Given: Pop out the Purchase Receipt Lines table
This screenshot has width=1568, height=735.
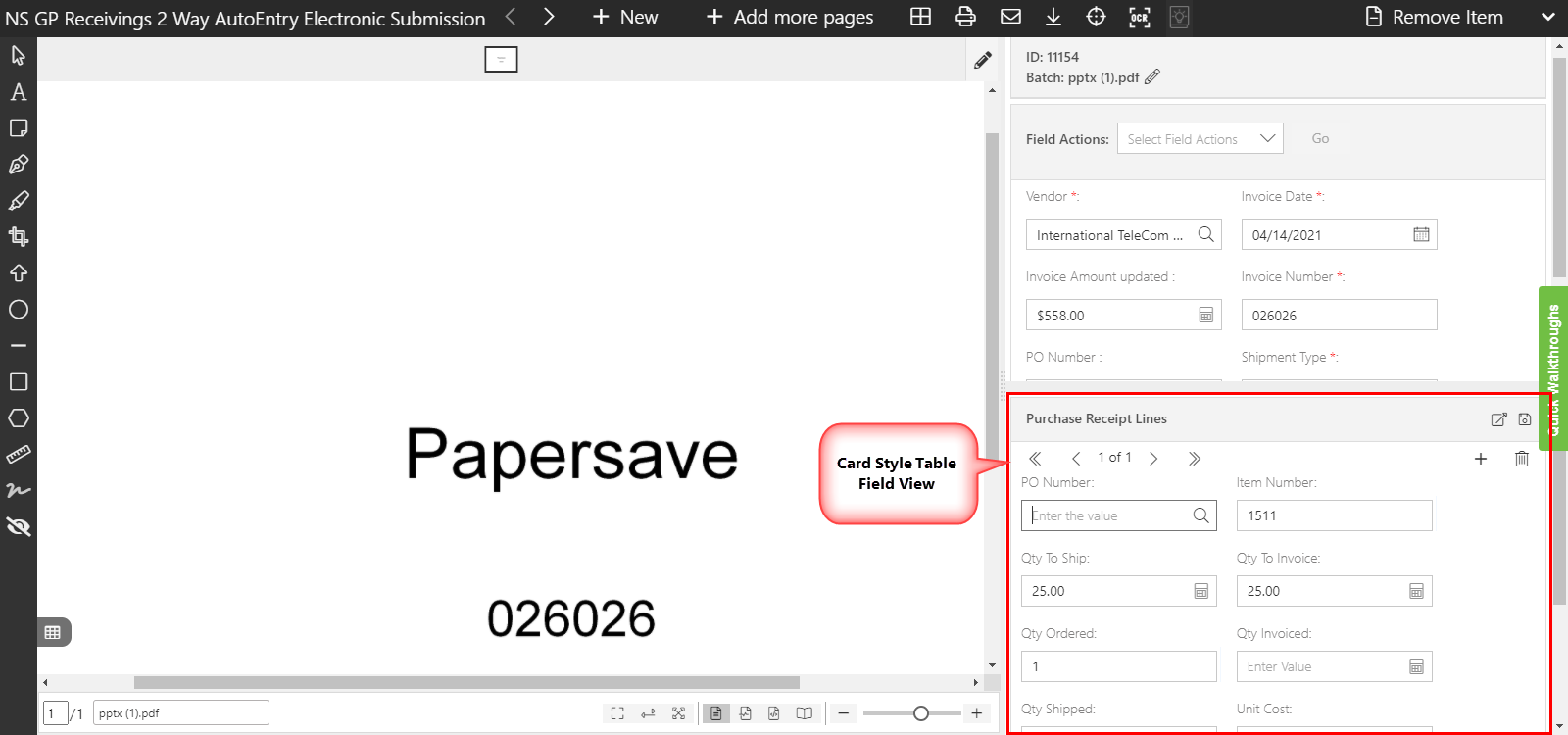Looking at the screenshot, I should (x=1498, y=419).
